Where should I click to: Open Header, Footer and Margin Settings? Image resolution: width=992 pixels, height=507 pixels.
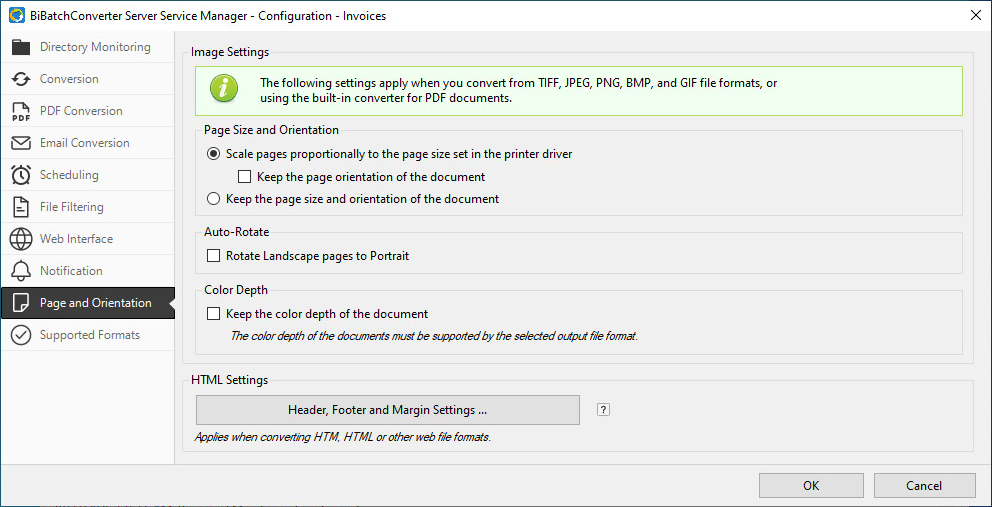point(387,410)
